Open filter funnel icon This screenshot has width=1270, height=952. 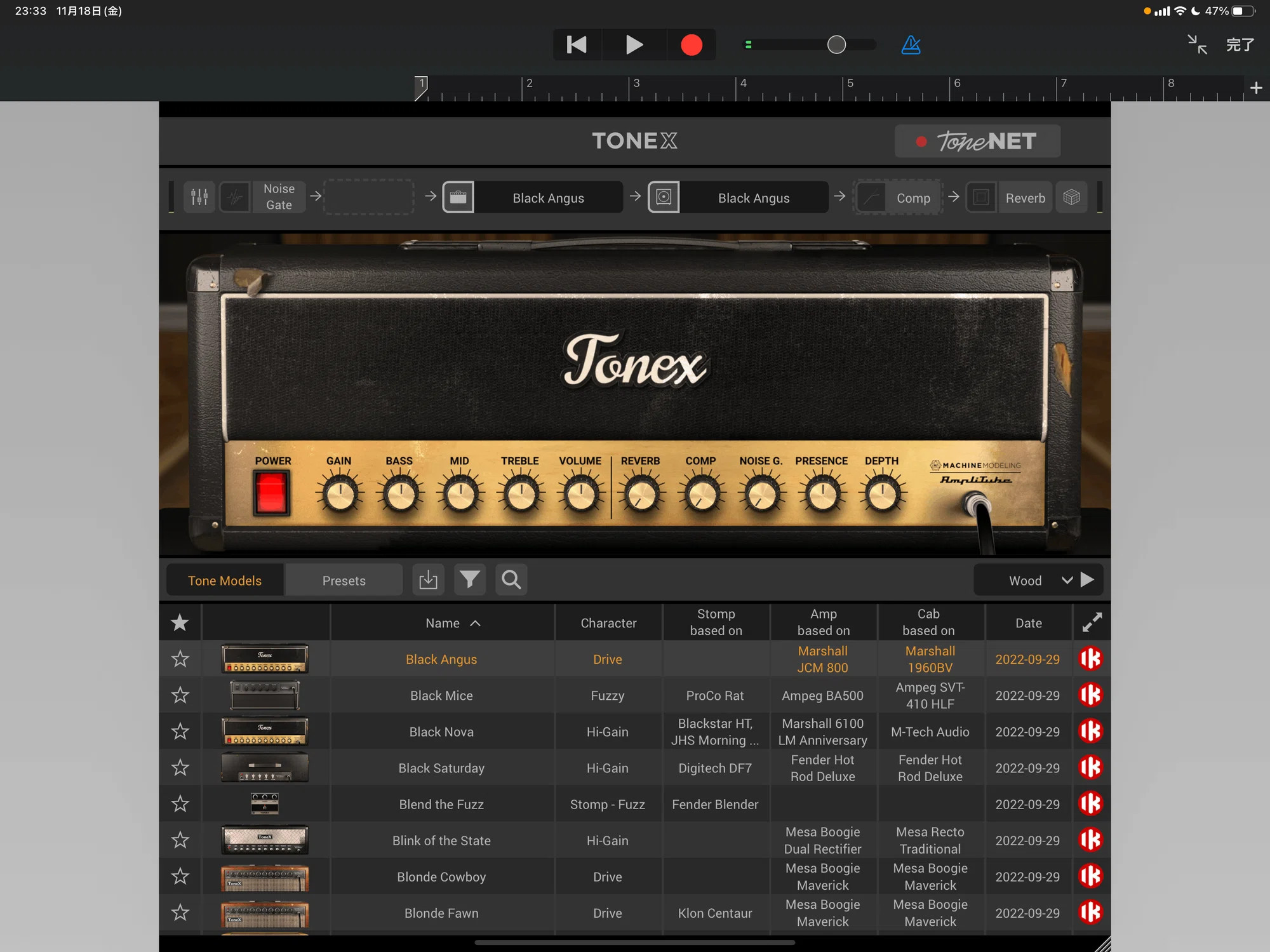(470, 580)
